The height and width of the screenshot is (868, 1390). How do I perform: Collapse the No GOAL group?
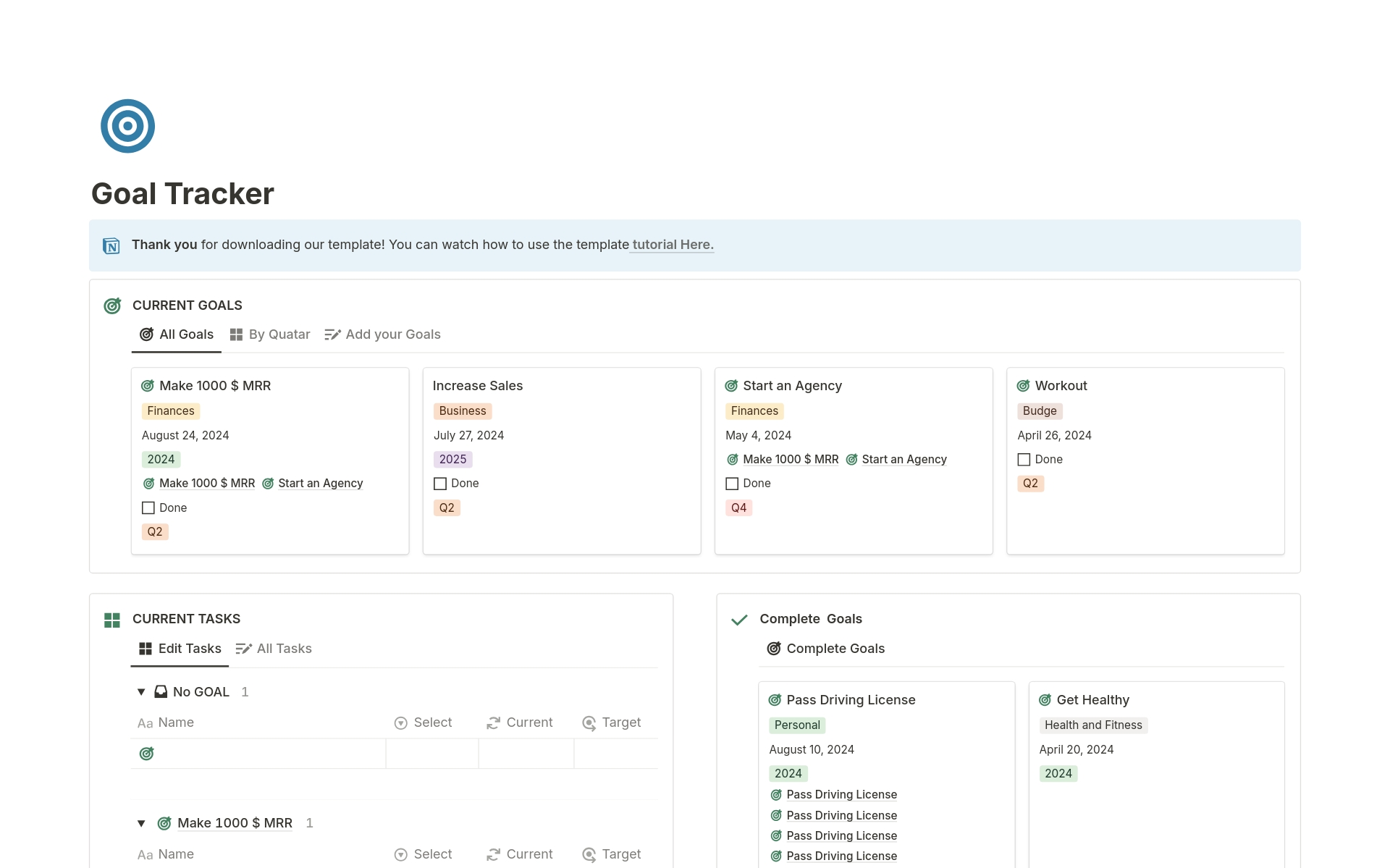pyautogui.click(x=141, y=692)
